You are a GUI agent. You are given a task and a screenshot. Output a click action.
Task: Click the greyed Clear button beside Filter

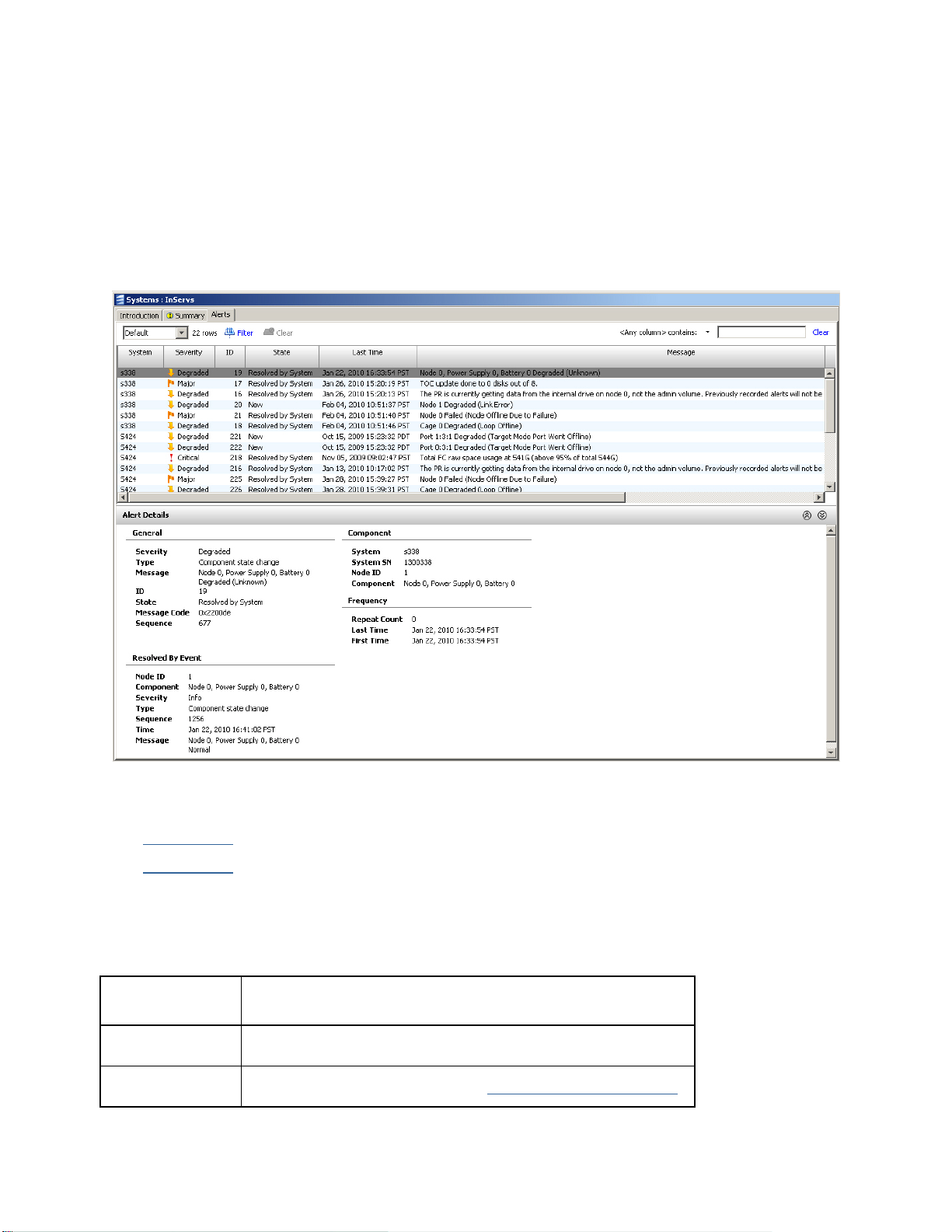click(277, 333)
